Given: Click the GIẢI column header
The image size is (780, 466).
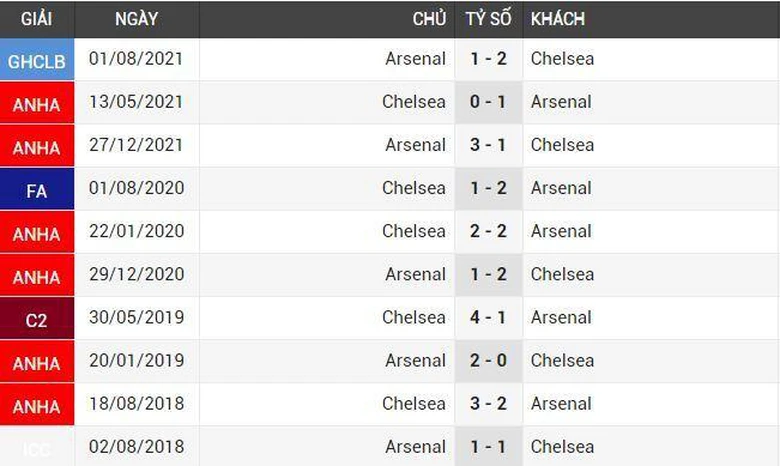Looking at the screenshot, I should click(37, 19).
